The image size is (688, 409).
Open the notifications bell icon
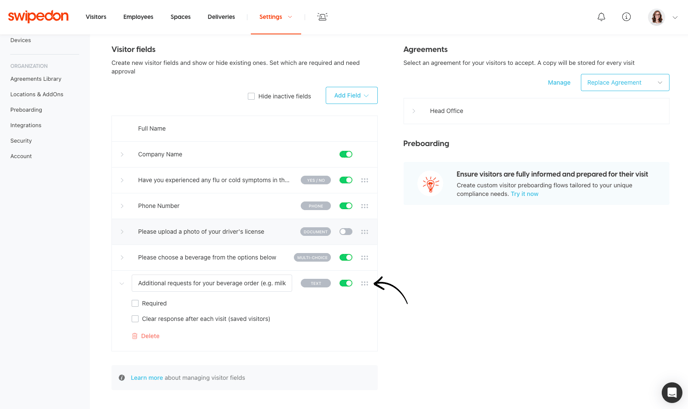coord(601,17)
